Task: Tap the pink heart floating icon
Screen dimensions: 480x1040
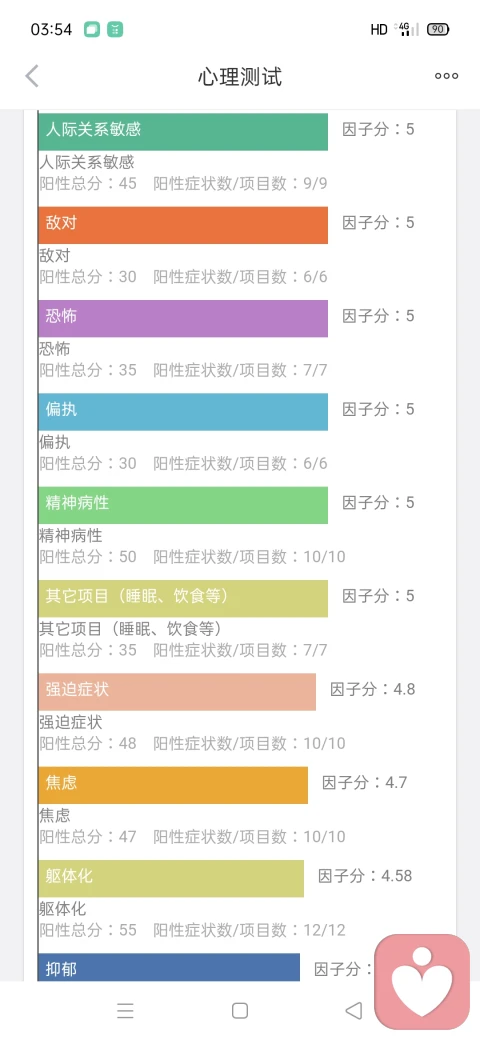Action: coord(422,982)
